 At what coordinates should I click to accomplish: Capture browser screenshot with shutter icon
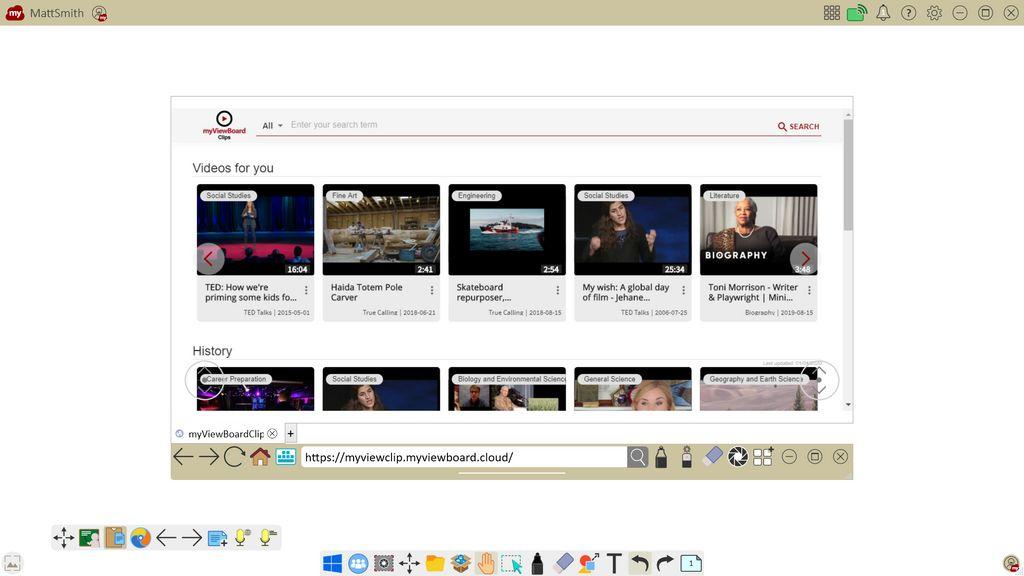pos(738,456)
